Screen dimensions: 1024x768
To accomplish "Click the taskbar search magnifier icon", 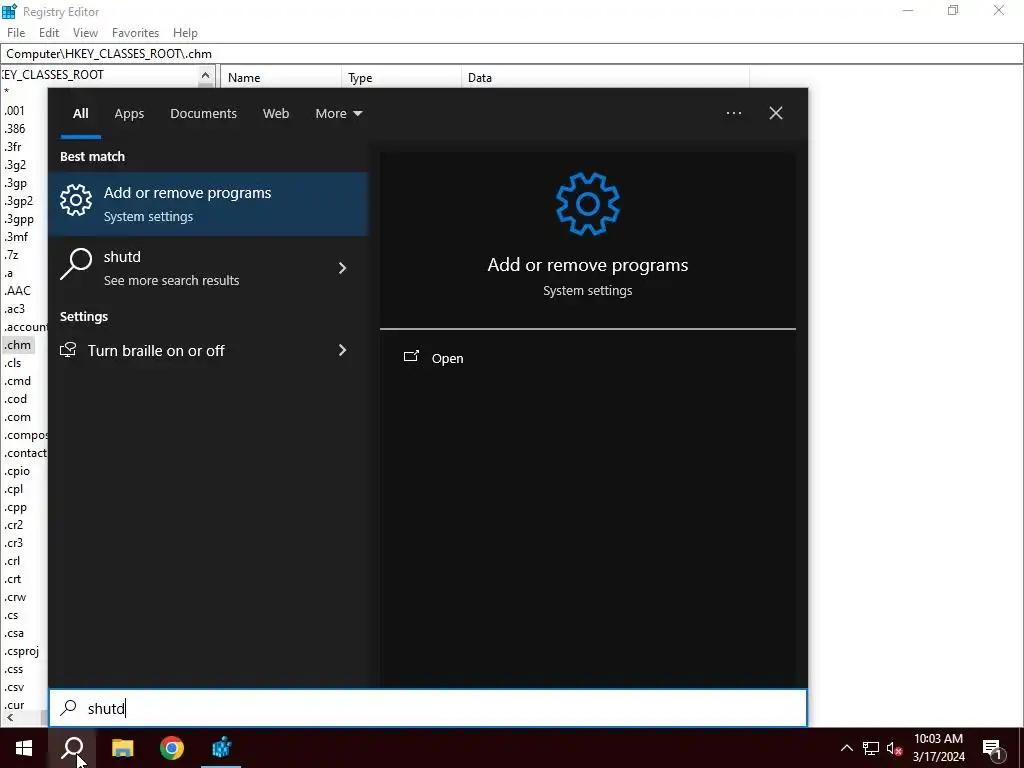I will tap(72, 748).
